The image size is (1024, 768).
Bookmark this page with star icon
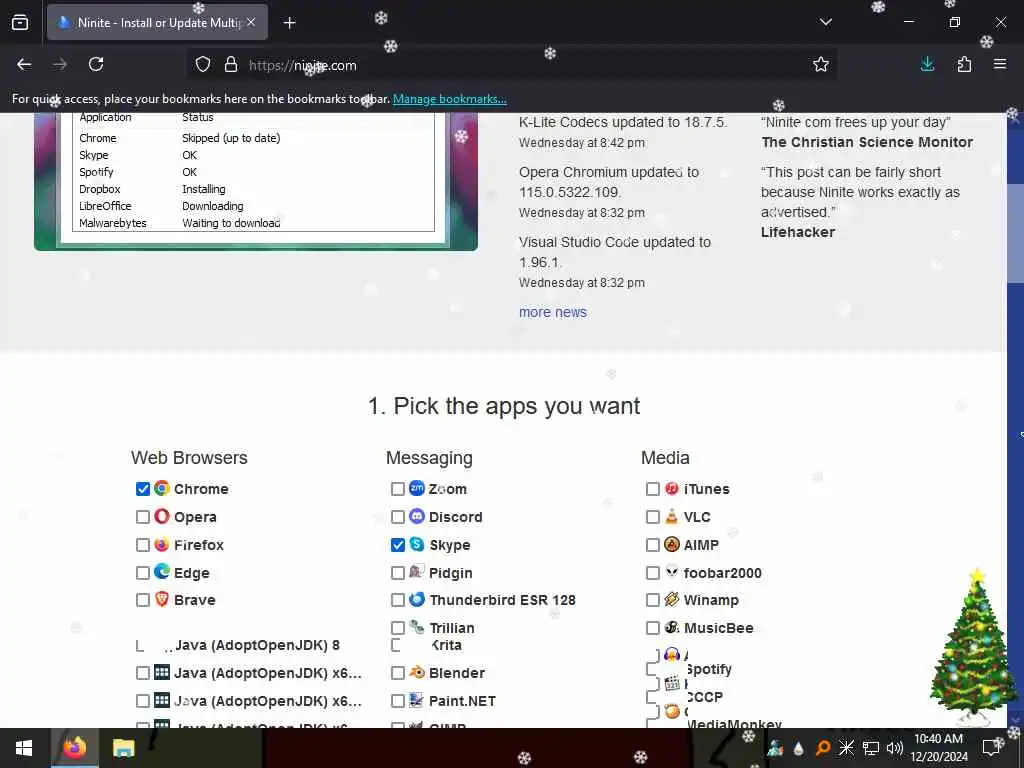tap(821, 64)
